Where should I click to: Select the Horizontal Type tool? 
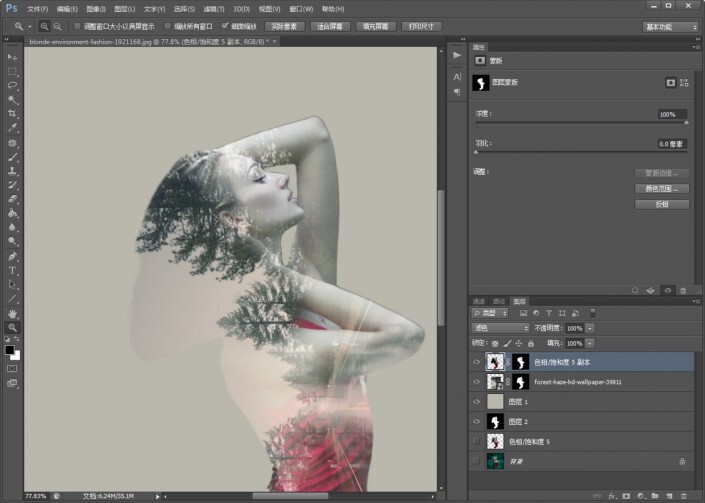click(x=13, y=270)
